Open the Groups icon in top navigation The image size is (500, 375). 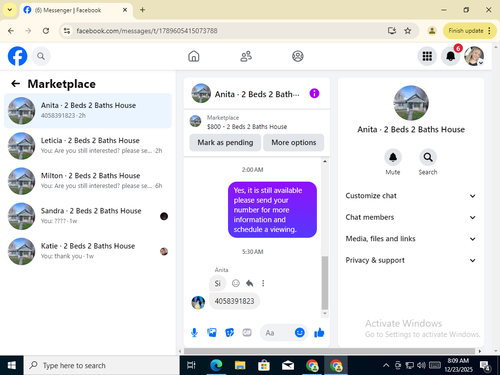click(298, 56)
